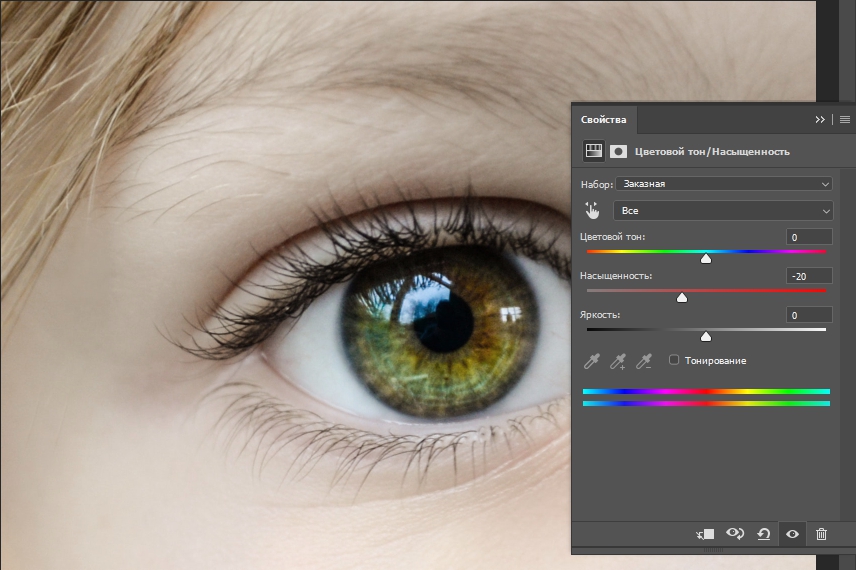Open the Набор preset dropdown
This screenshot has height=570, width=856.
(724, 184)
